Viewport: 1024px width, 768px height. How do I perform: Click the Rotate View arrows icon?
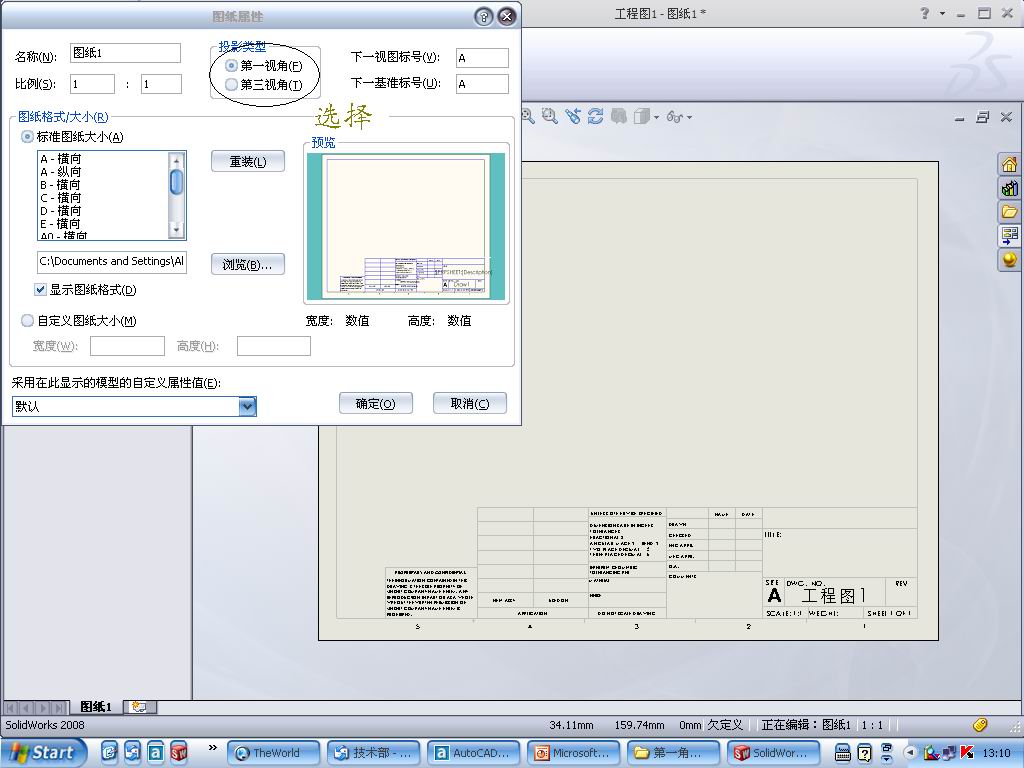[595, 116]
